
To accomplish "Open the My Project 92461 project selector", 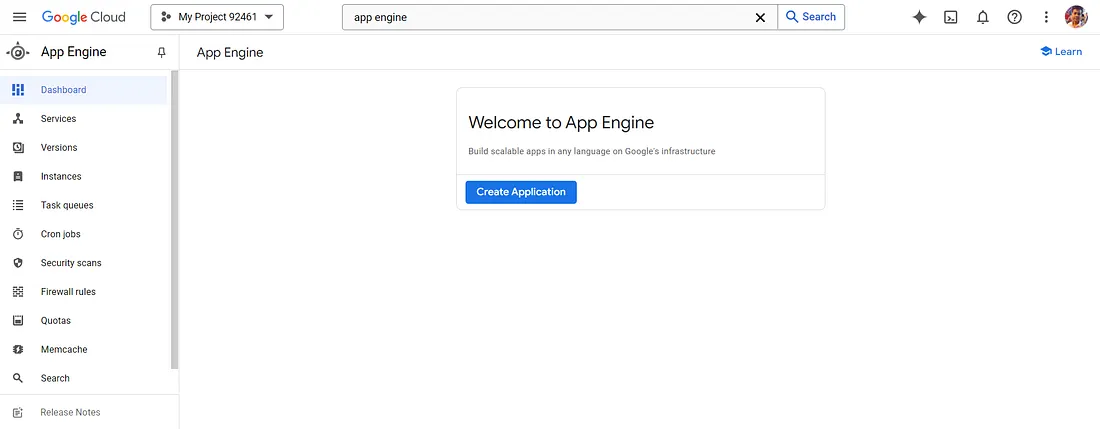I will pyautogui.click(x=217, y=17).
